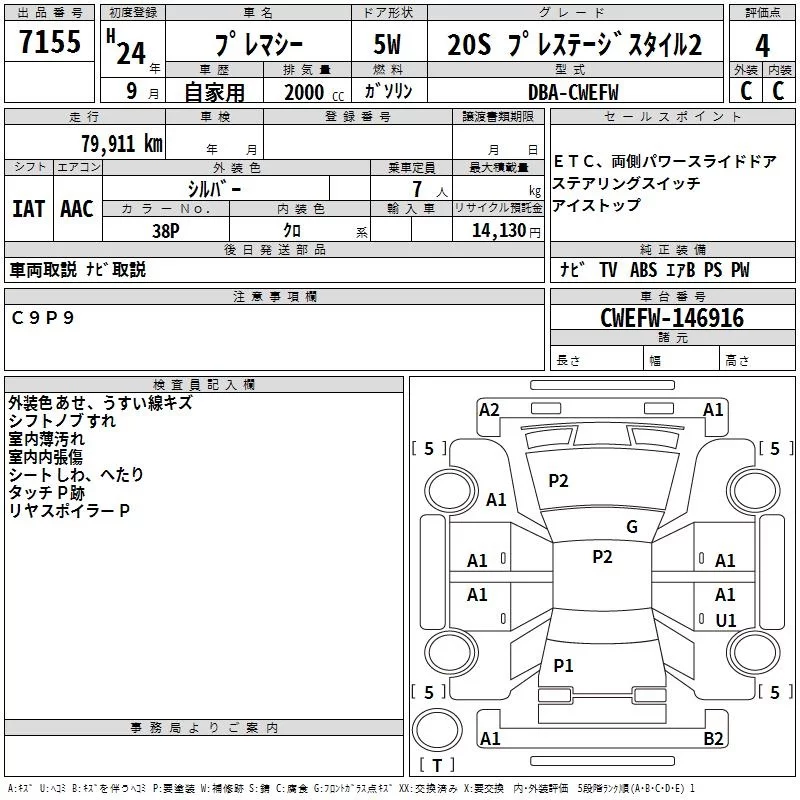Select sales point ステアリングスイッチ

point(627,183)
